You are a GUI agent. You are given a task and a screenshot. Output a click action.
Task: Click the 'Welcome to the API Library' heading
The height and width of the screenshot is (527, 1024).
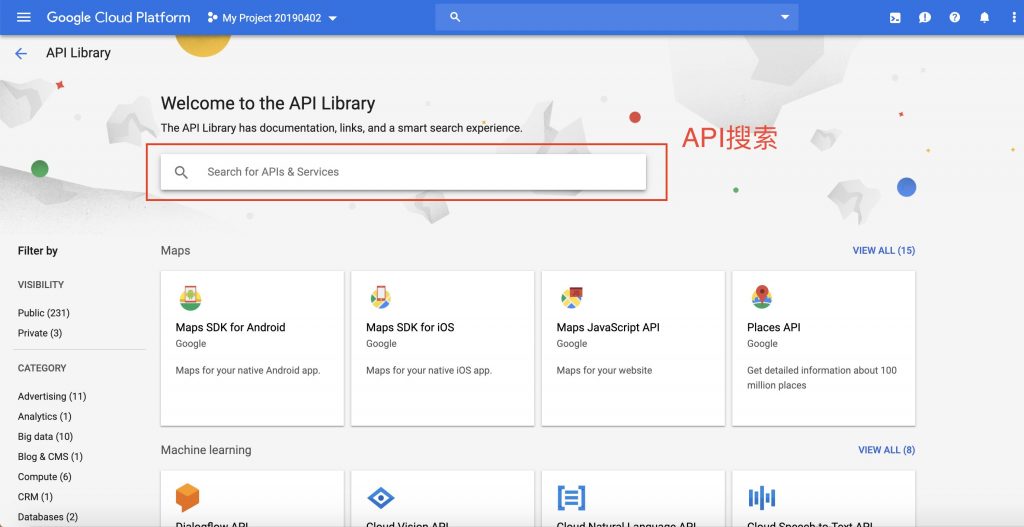tap(268, 103)
